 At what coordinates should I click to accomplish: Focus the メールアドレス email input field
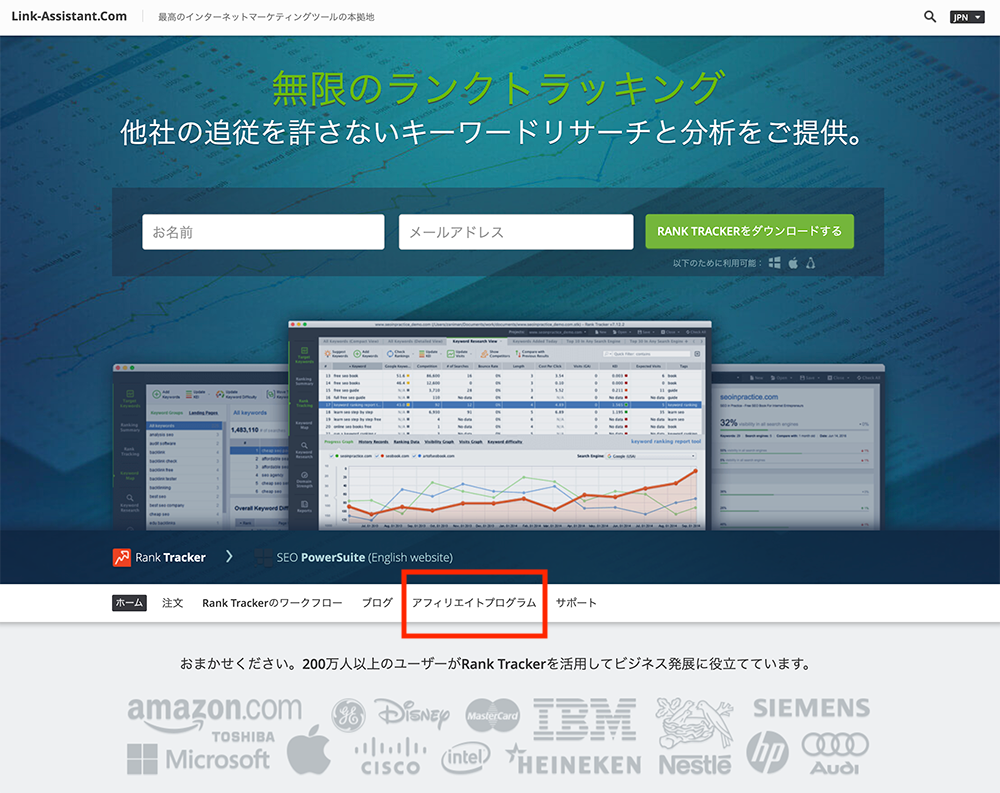(x=516, y=232)
